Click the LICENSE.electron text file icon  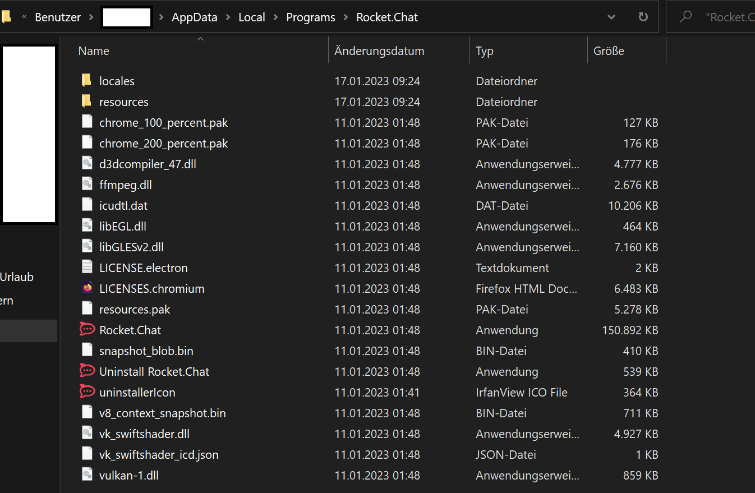click(x=86, y=268)
